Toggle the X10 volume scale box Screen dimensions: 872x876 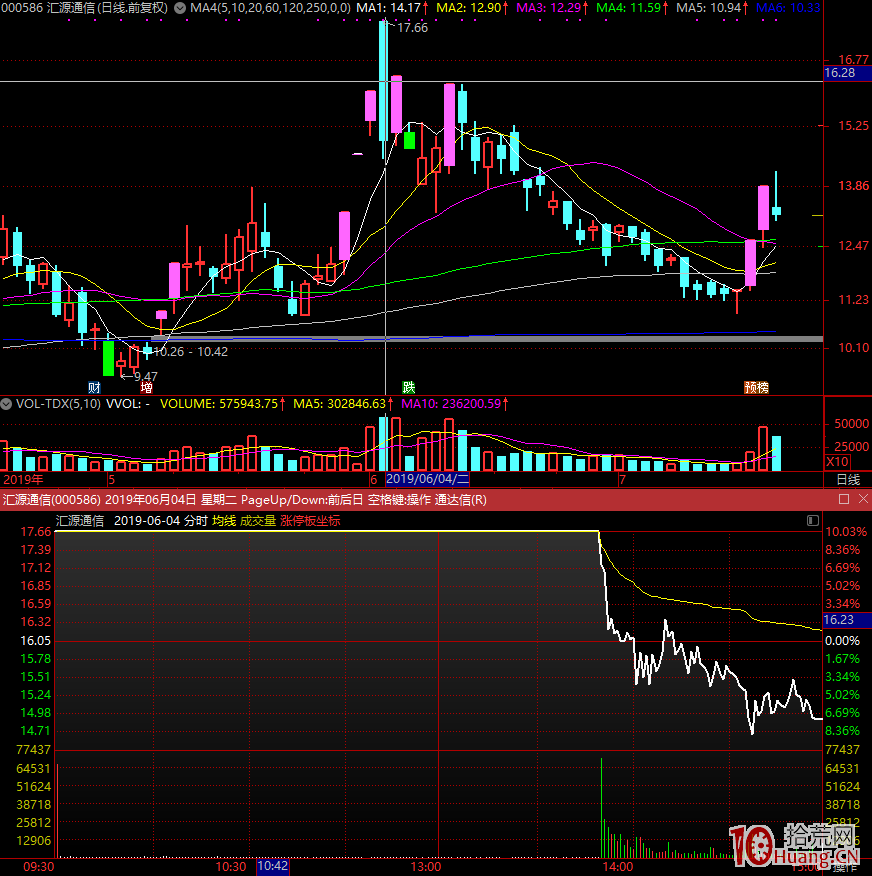coord(837,461)
